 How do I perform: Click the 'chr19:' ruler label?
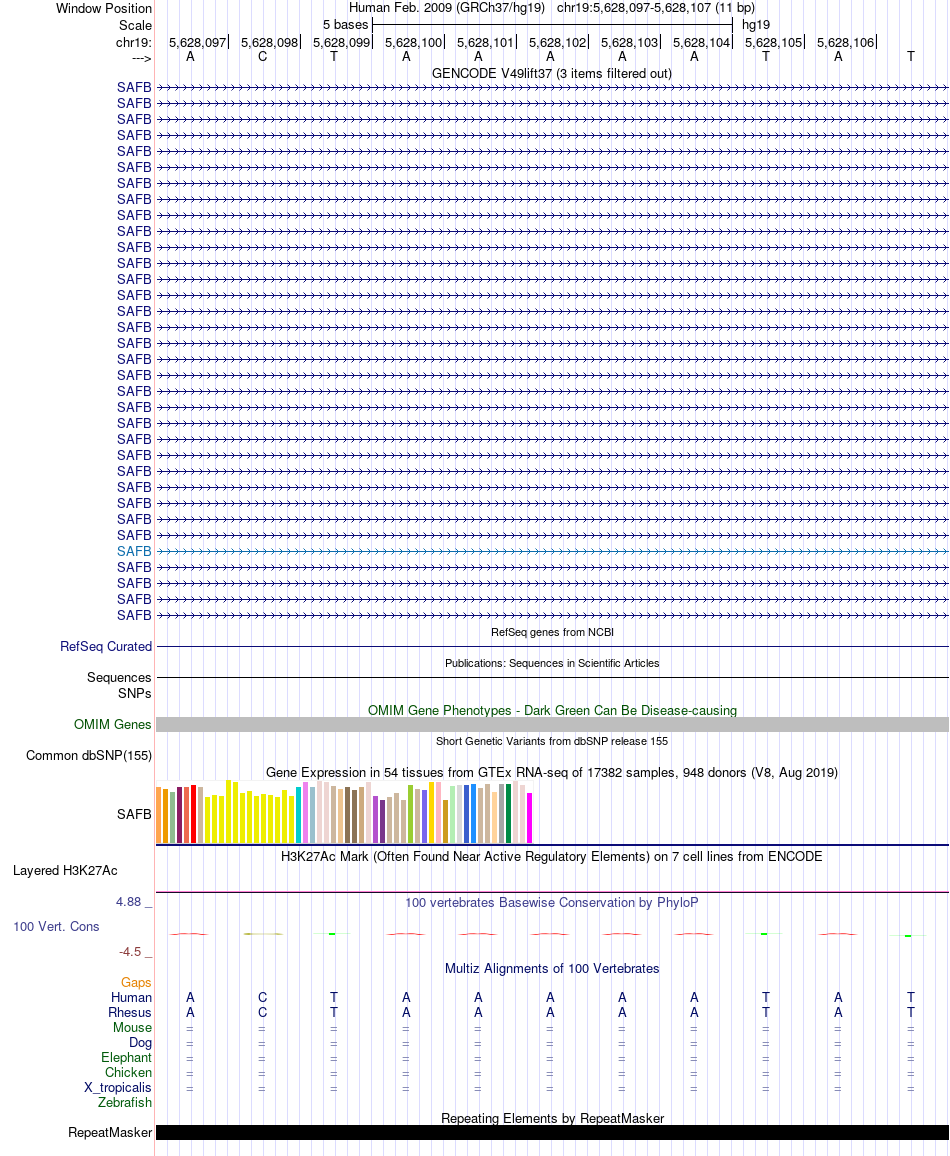click(x=133, y=43)
